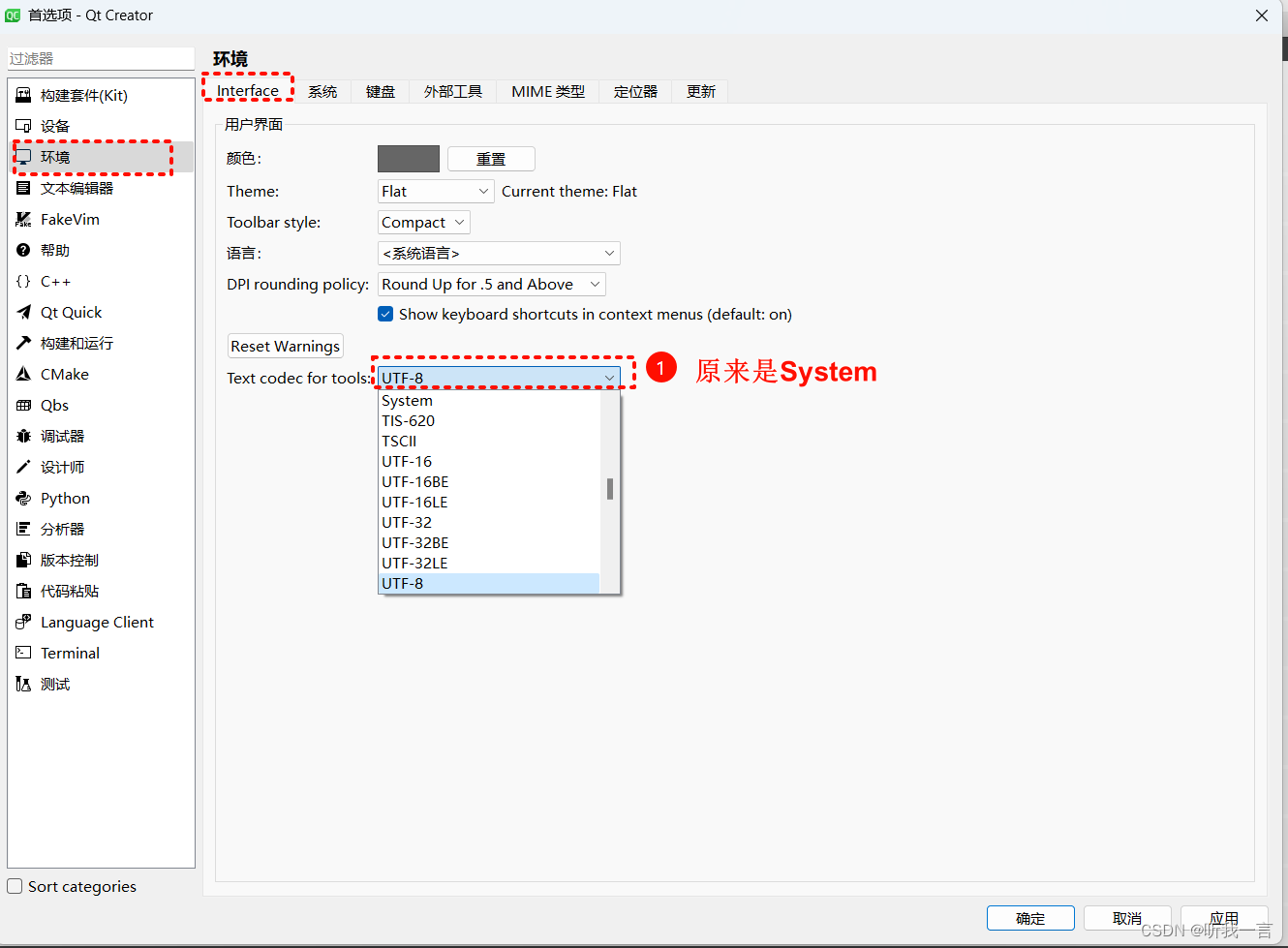Select the Terminal icon
This screenshot has width=1288, height=948.
point(23,653)
